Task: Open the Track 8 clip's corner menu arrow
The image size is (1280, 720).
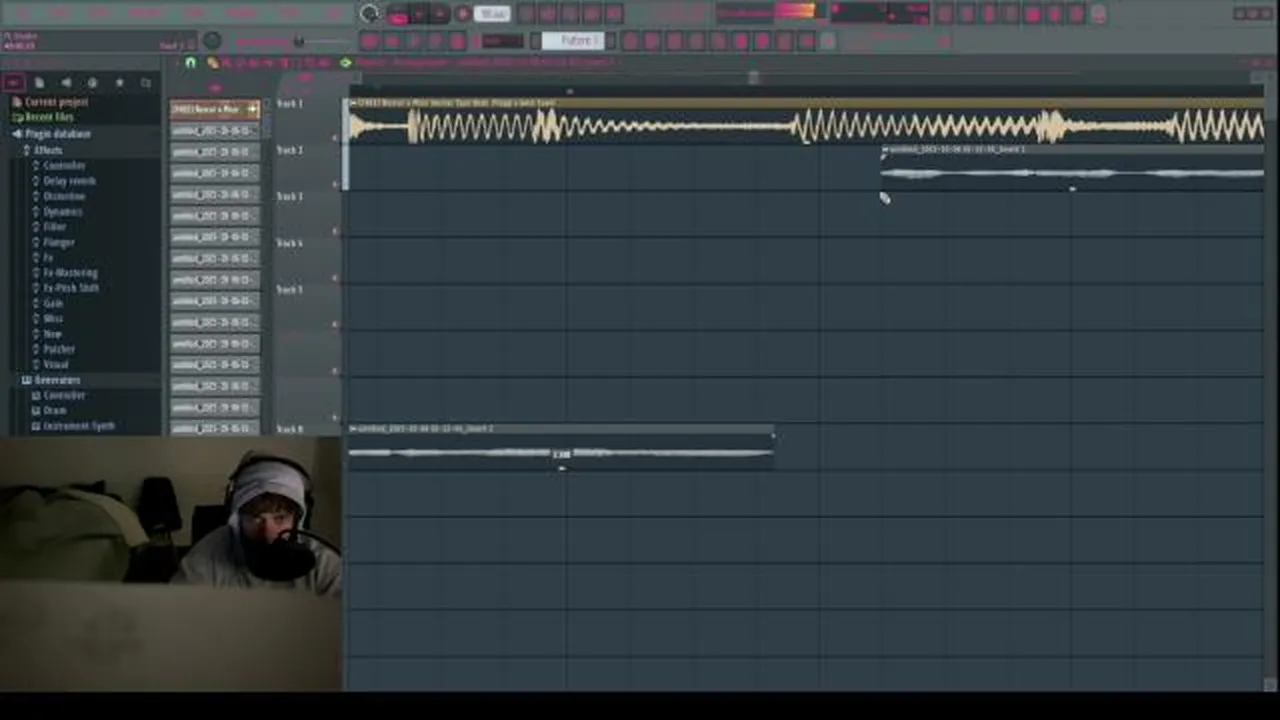Action: point(352,429)
